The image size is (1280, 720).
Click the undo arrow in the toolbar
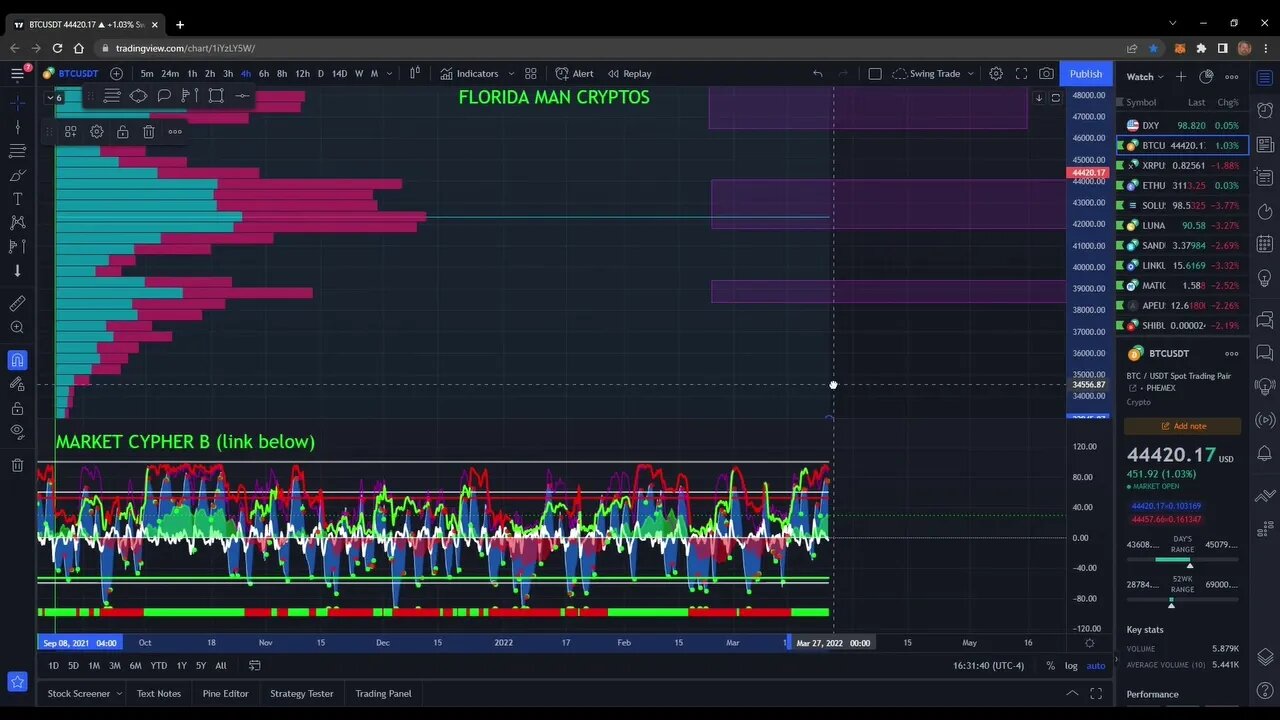pyautogui.click(x=817, y=73)
